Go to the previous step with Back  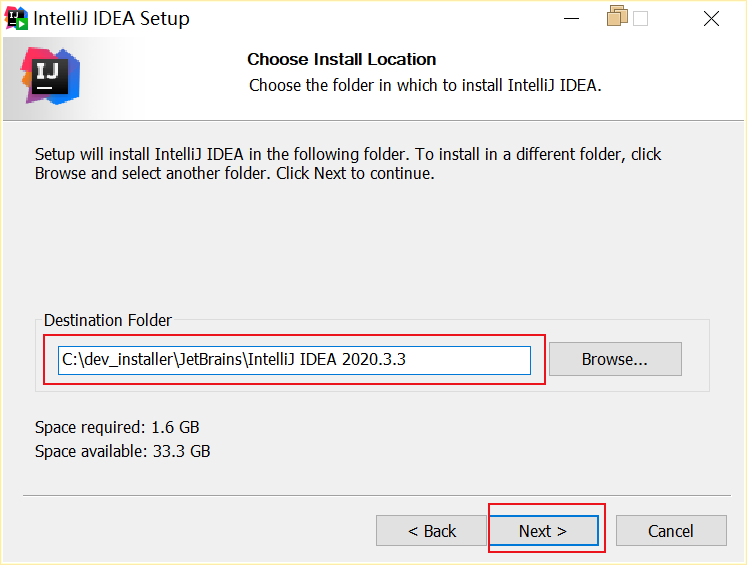pyautogui.click(x=431, y=531)
